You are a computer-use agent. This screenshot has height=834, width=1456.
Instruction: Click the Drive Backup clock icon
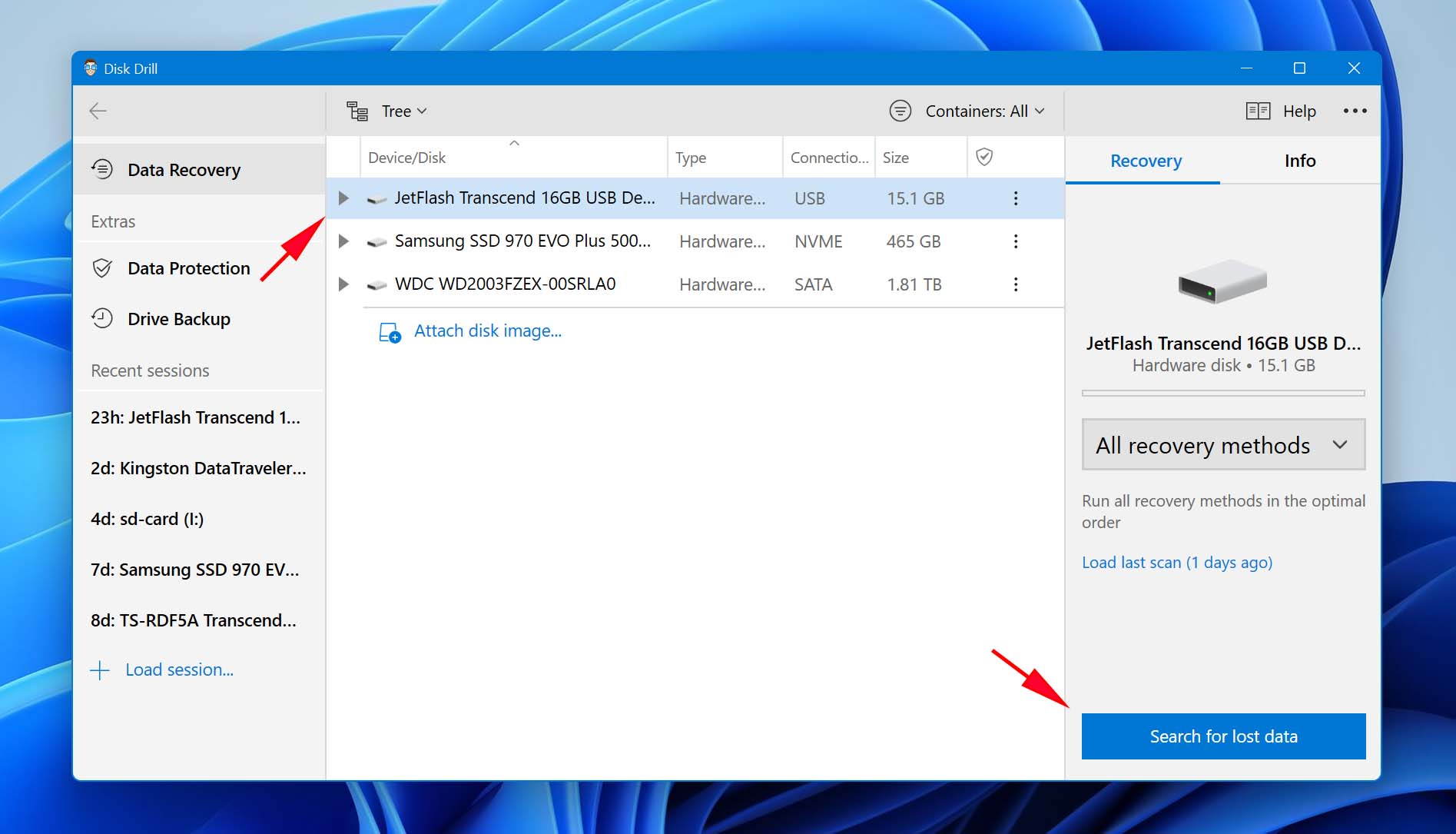(102, 318)
